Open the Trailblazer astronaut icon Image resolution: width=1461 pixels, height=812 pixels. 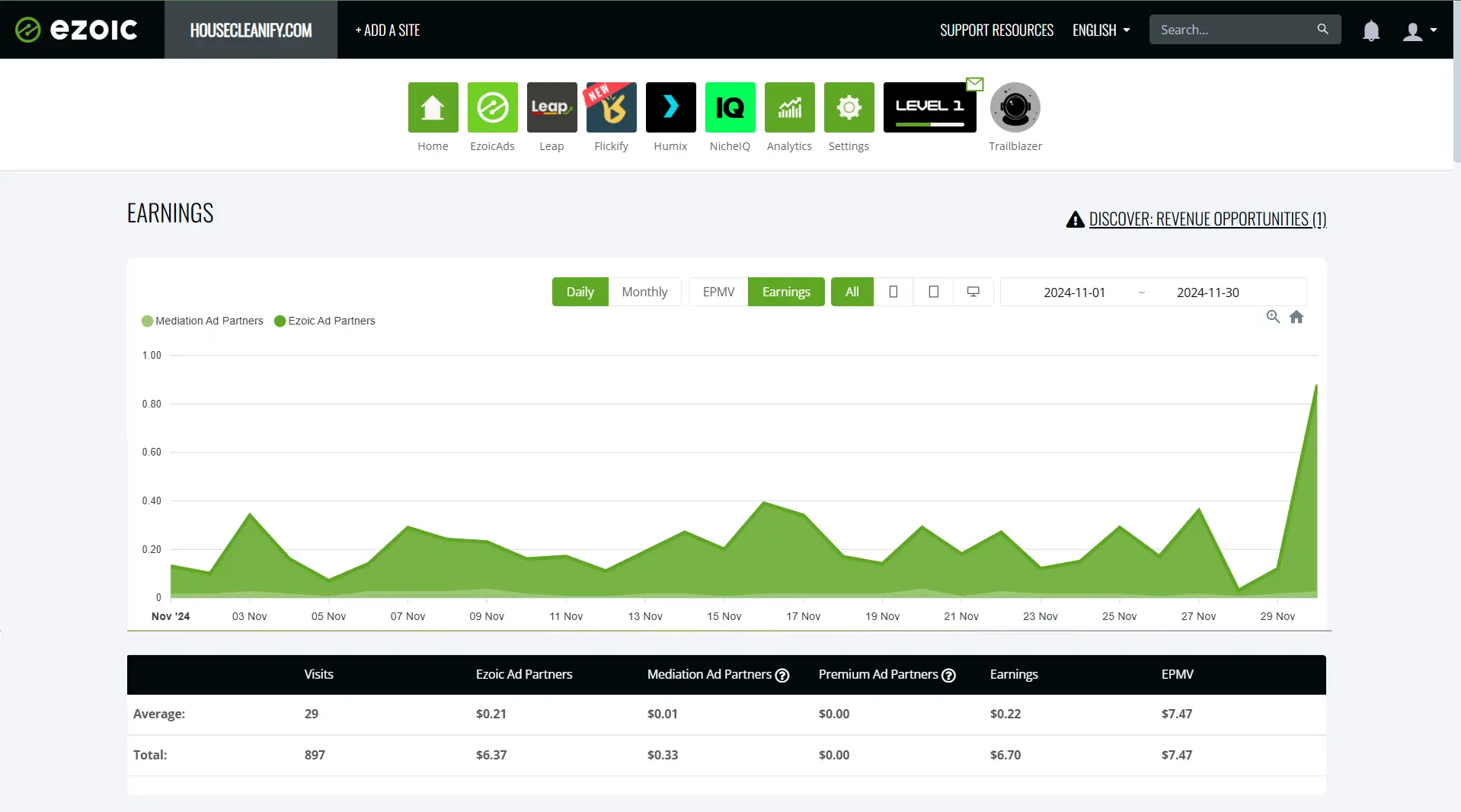pyautogui.click(x=1015, y=107)
